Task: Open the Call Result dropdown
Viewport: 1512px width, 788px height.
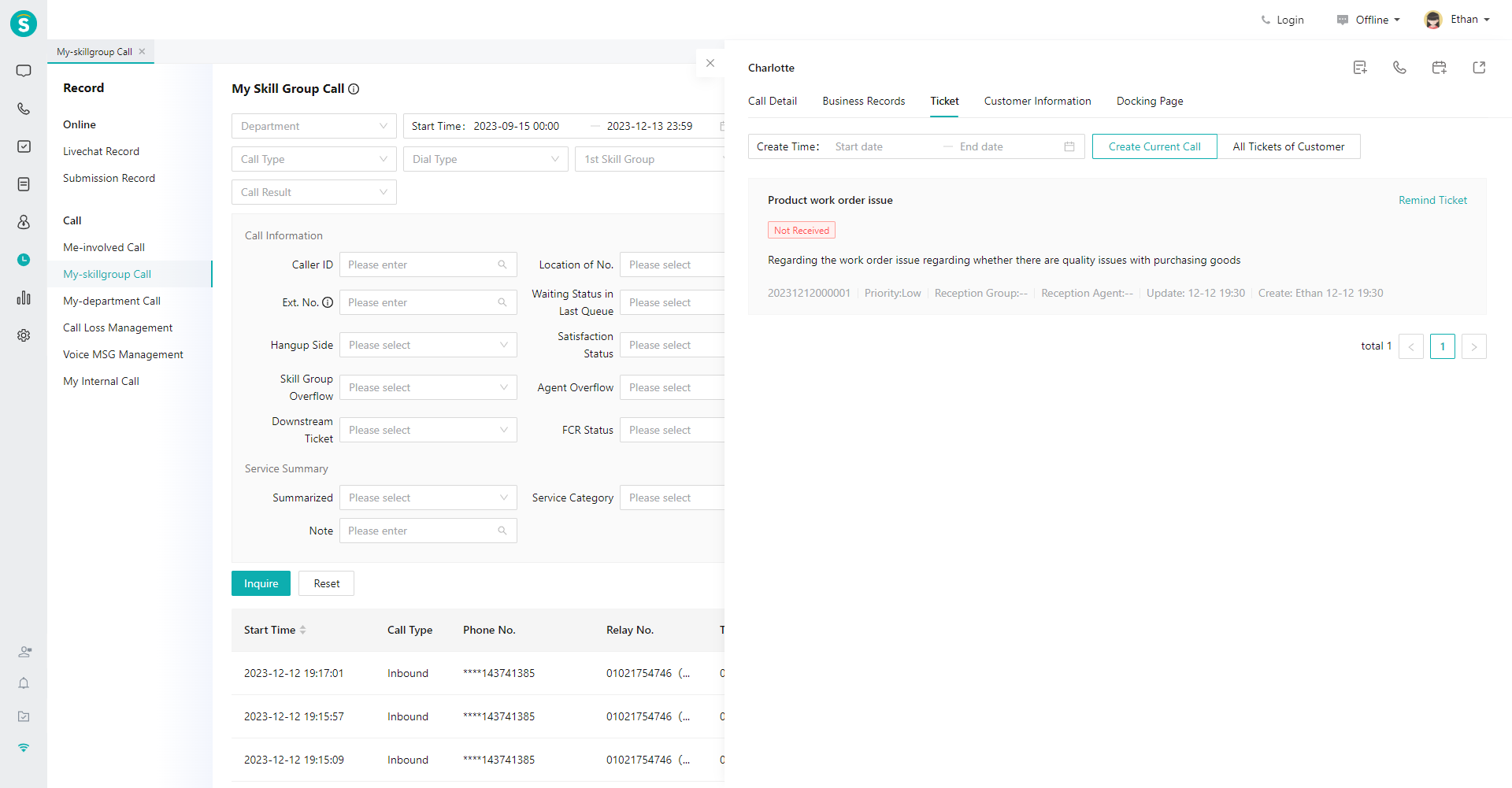Action: click(314, 192)
